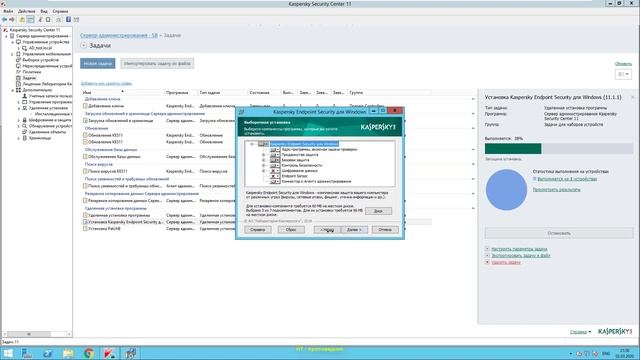640x360 pixels.
Task: Click the Back arrow in the toolbar
Action: [4, 20]
